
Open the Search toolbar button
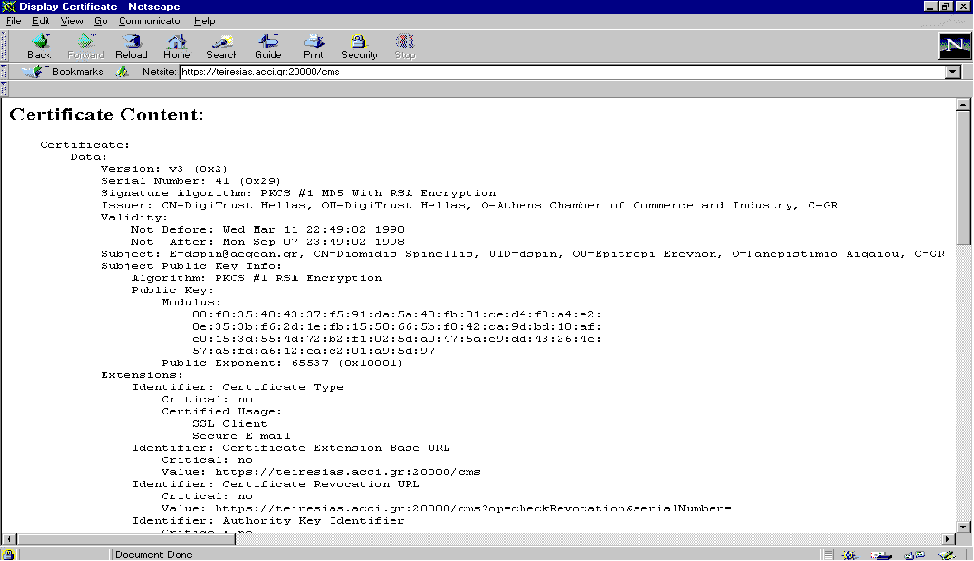point(222,47)
